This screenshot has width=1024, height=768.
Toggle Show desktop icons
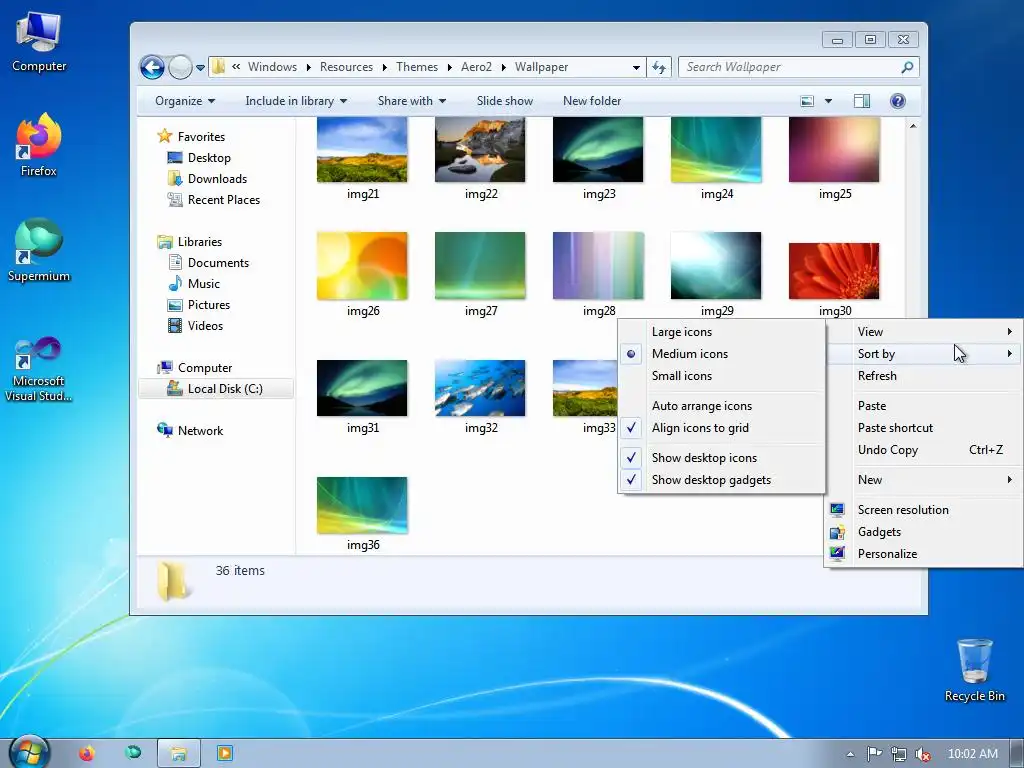click(722, 458)
